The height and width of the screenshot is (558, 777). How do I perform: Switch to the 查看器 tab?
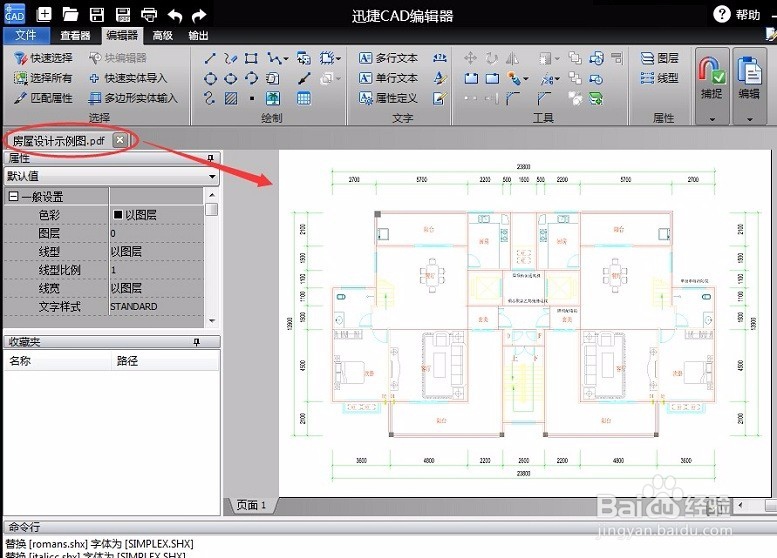pos(75,35)
